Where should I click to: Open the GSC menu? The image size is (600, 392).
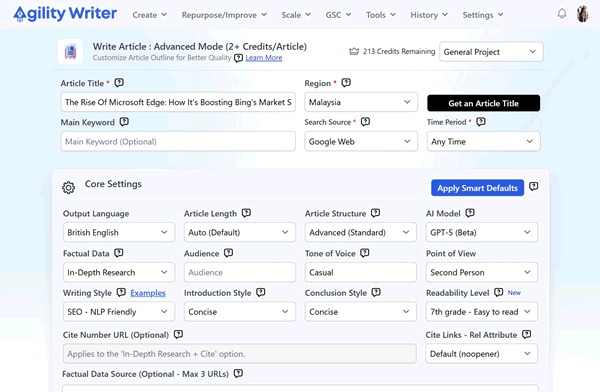(x=338, y=15)
